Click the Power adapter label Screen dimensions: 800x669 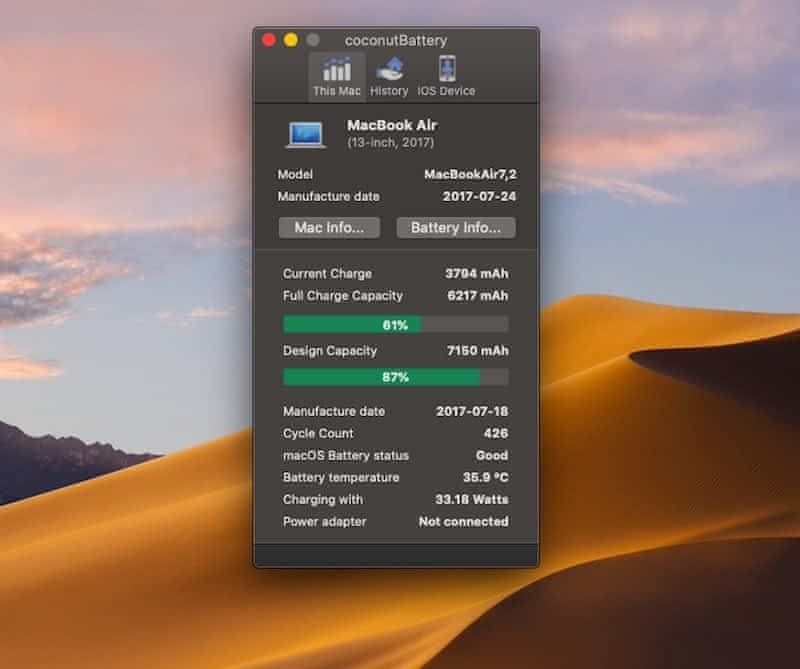pos(324,522)
